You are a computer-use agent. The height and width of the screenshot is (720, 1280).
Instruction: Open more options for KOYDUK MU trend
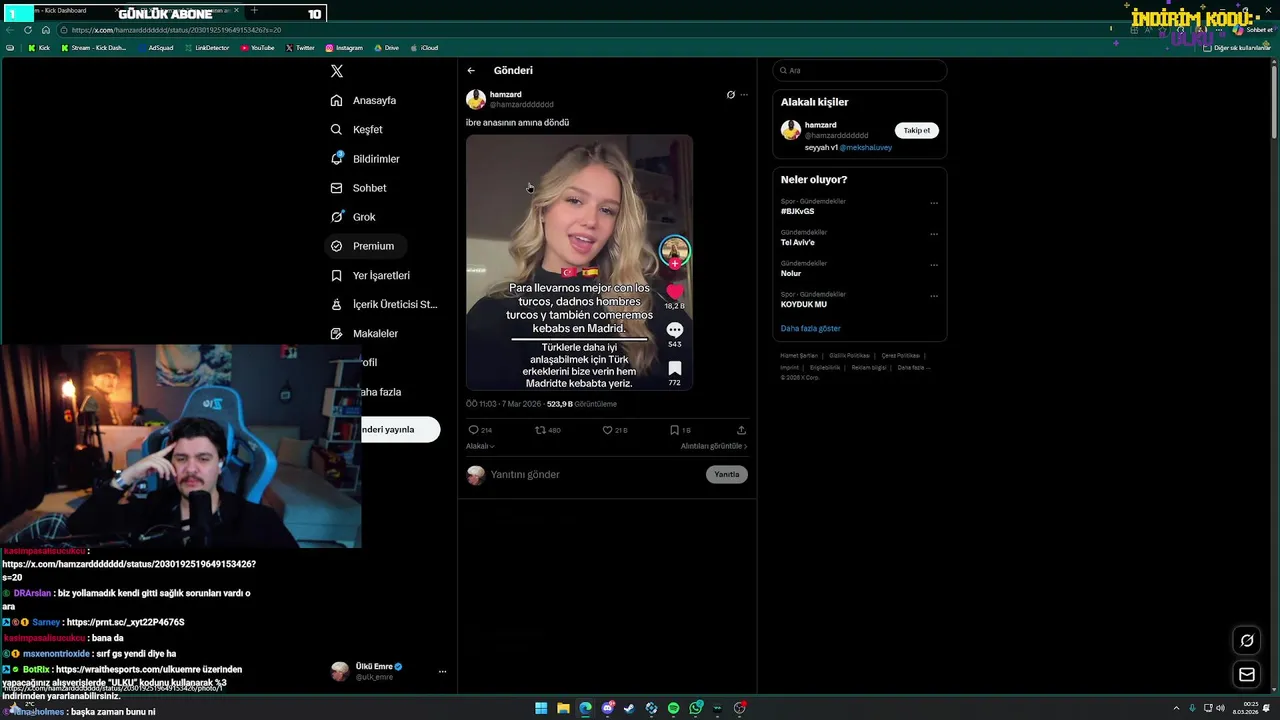coord(934,296)
